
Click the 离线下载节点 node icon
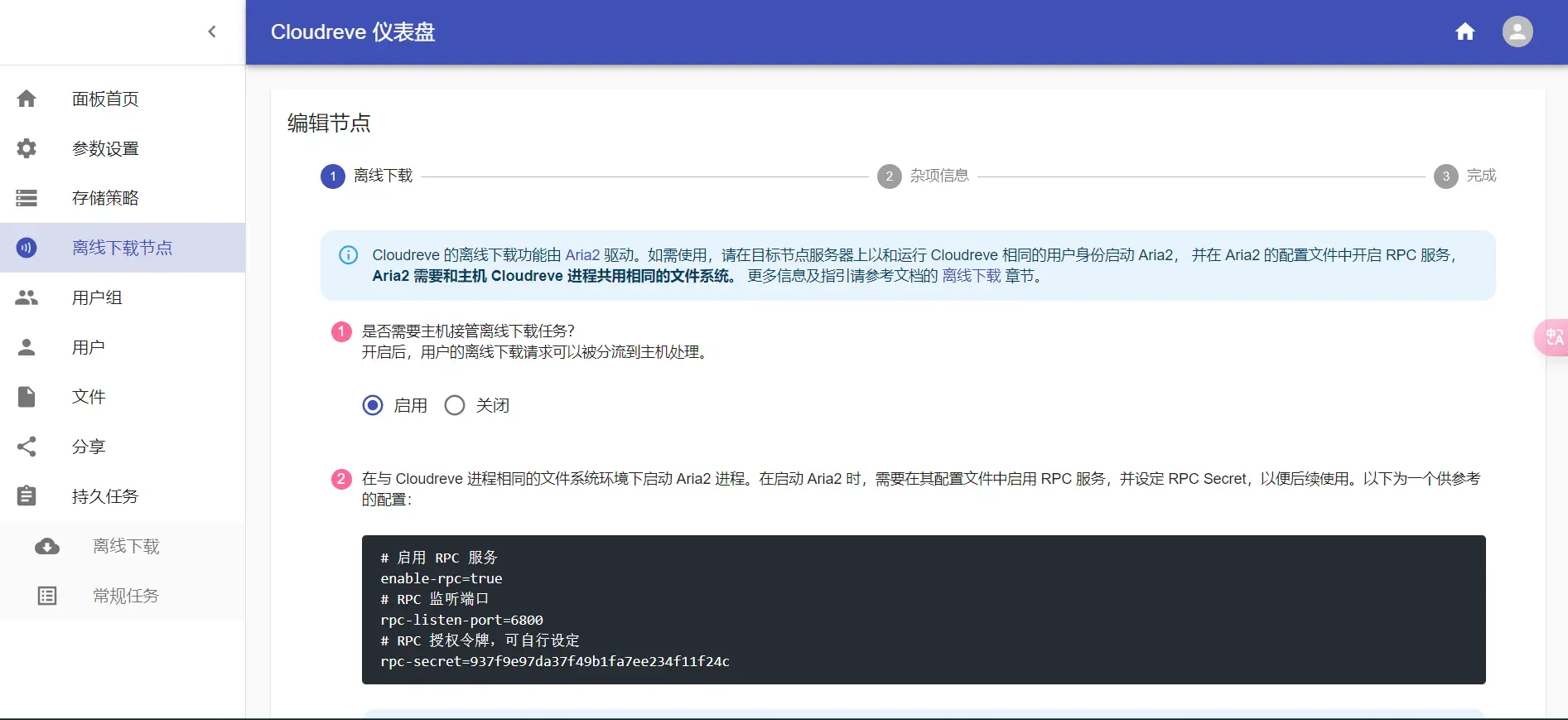tap(27, 248)
